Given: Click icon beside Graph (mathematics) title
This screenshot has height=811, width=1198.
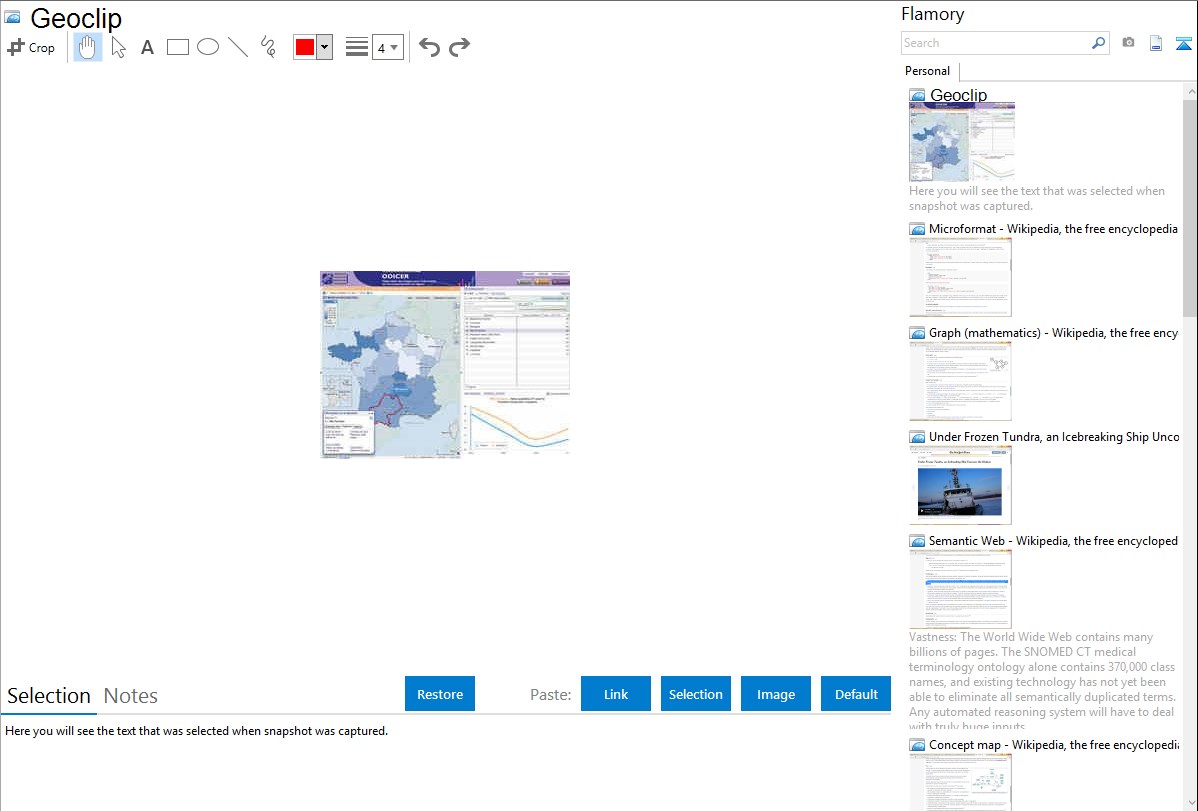Looking at the screenshot, I should 917,333.
